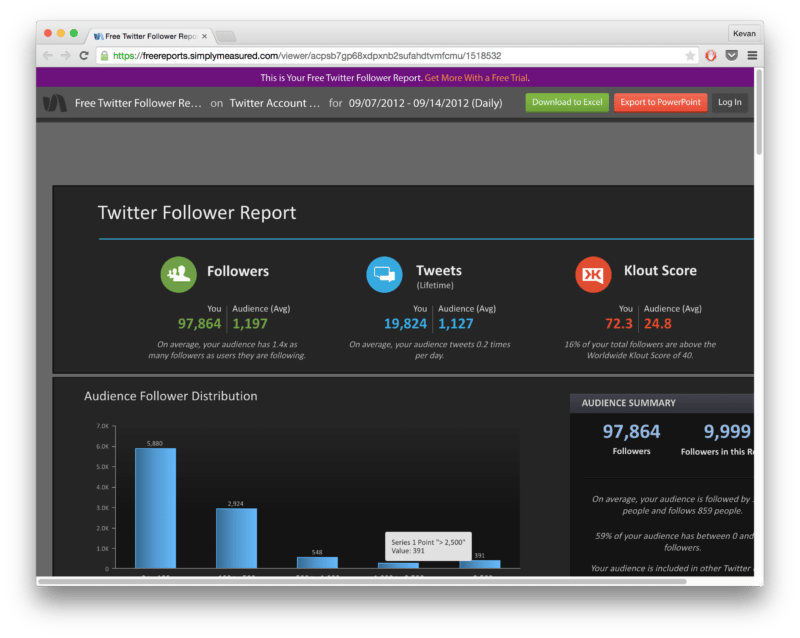Click the browser back arrow
Screen dimensions: 800x638
48,56
